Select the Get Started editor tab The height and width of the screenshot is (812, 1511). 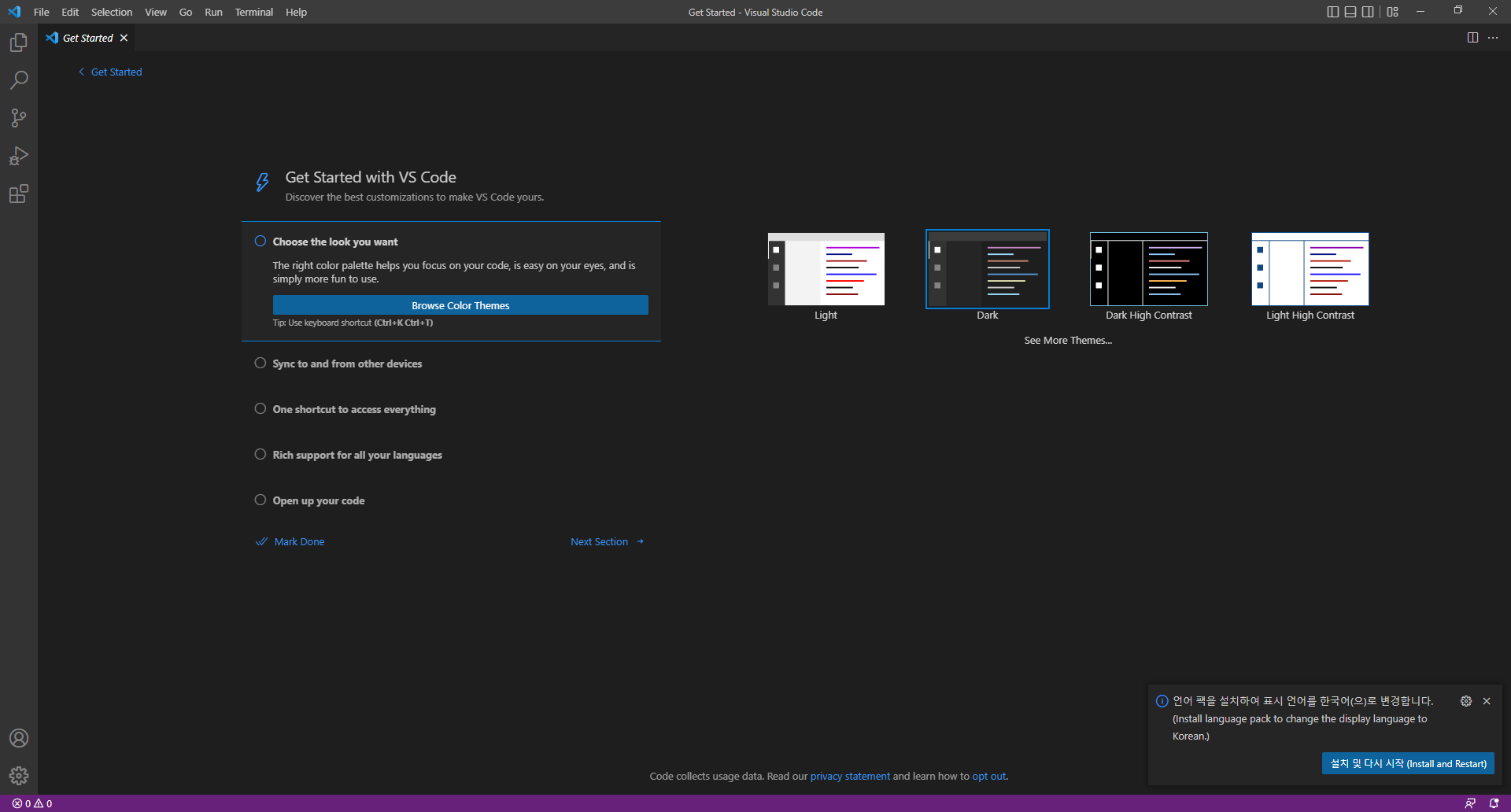87,38
